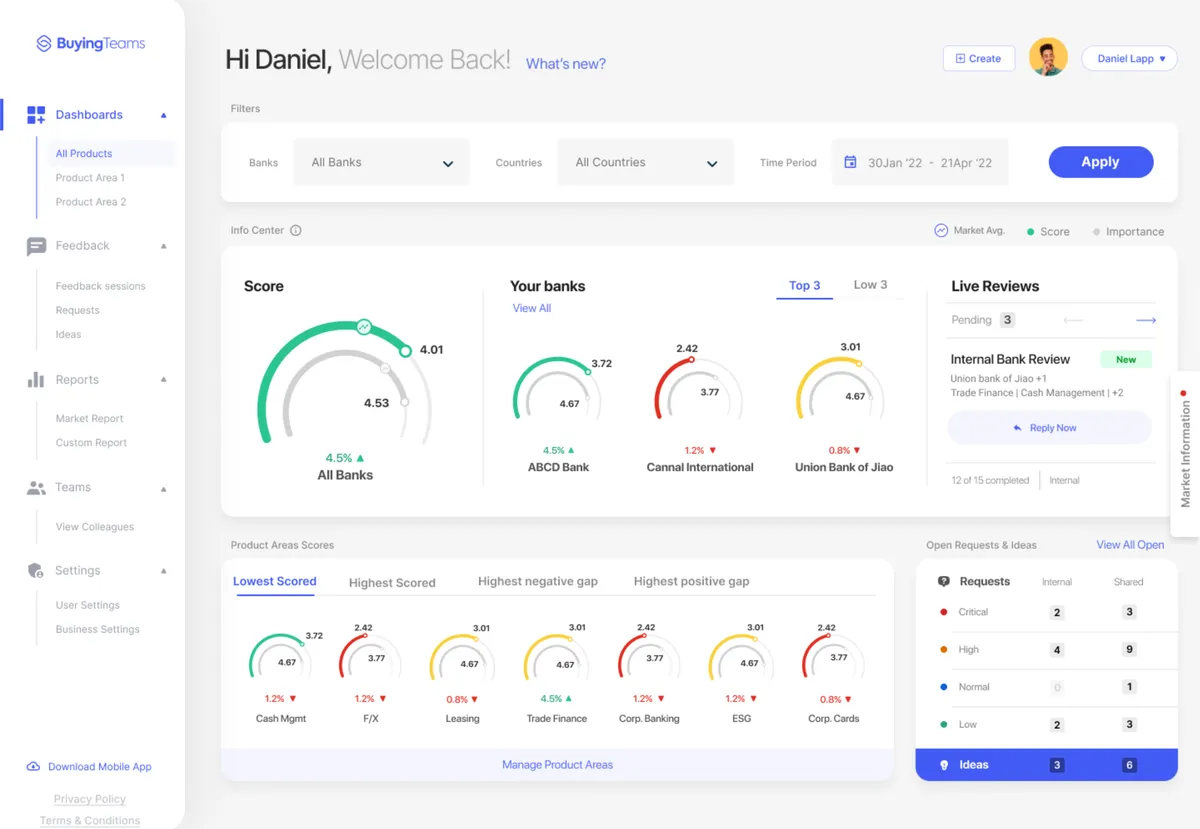
Task: Open the Manage Product Areas link
Action: pyautogui.click(x=557, y=765)
